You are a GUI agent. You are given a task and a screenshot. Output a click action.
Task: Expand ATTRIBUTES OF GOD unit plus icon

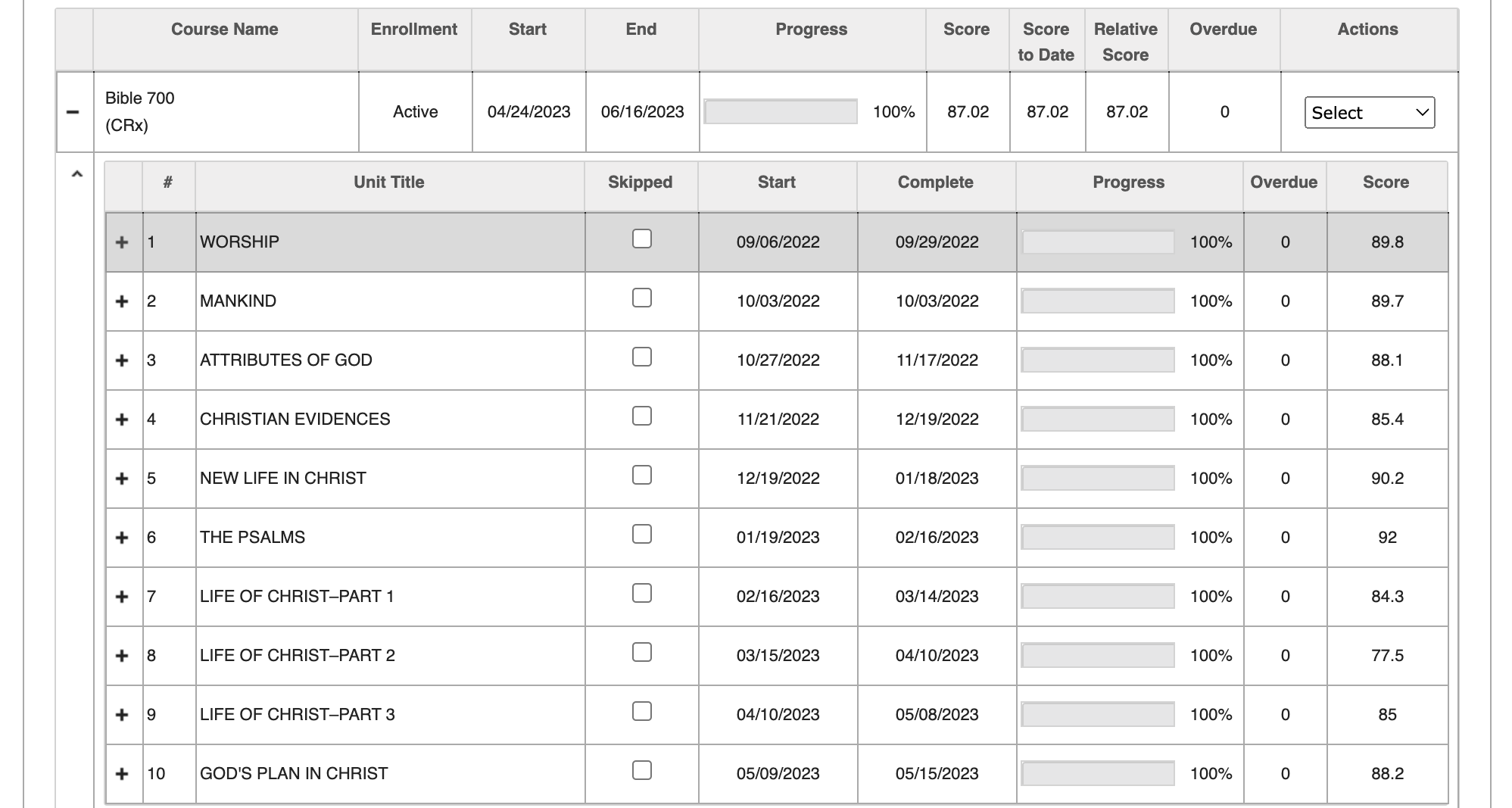click(122, 360)
